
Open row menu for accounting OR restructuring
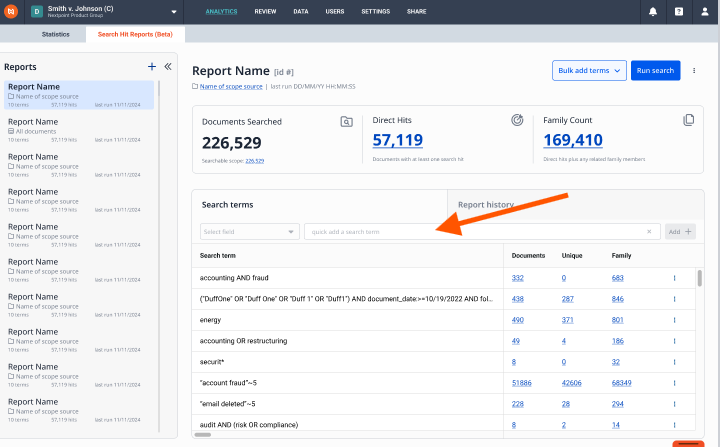(674, 341)
